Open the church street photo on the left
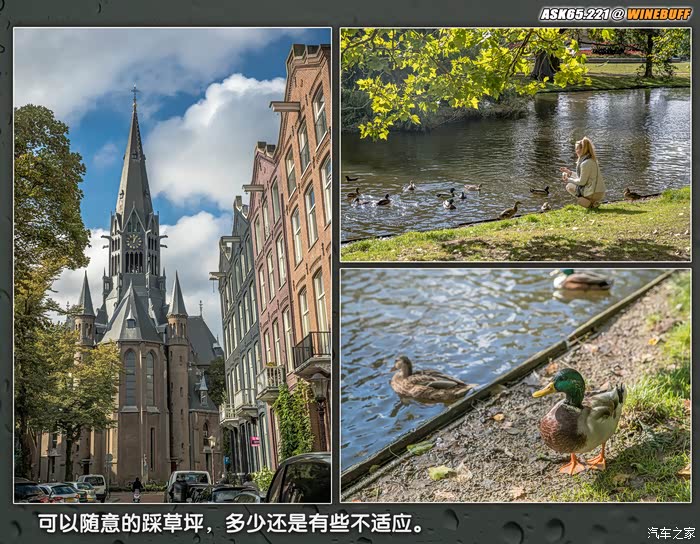700x544 pixels. tap(172, 265)
